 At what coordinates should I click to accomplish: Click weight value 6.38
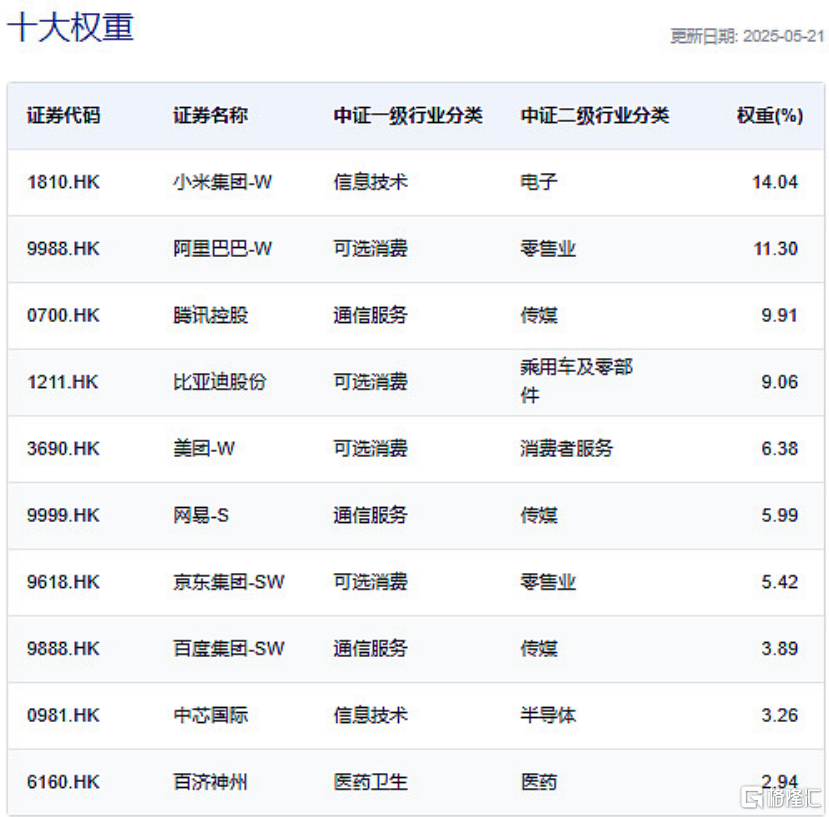coord(779,448)
